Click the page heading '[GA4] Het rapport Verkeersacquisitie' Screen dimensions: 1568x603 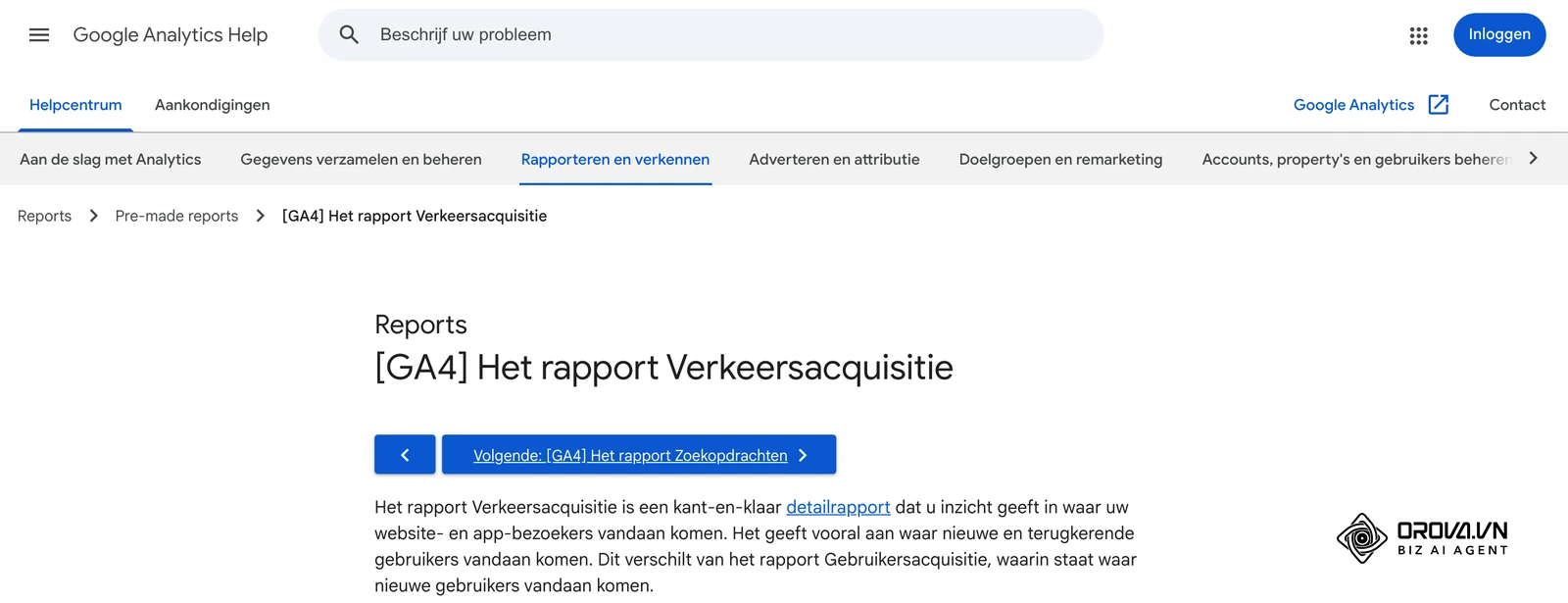[x=663, y=368]
